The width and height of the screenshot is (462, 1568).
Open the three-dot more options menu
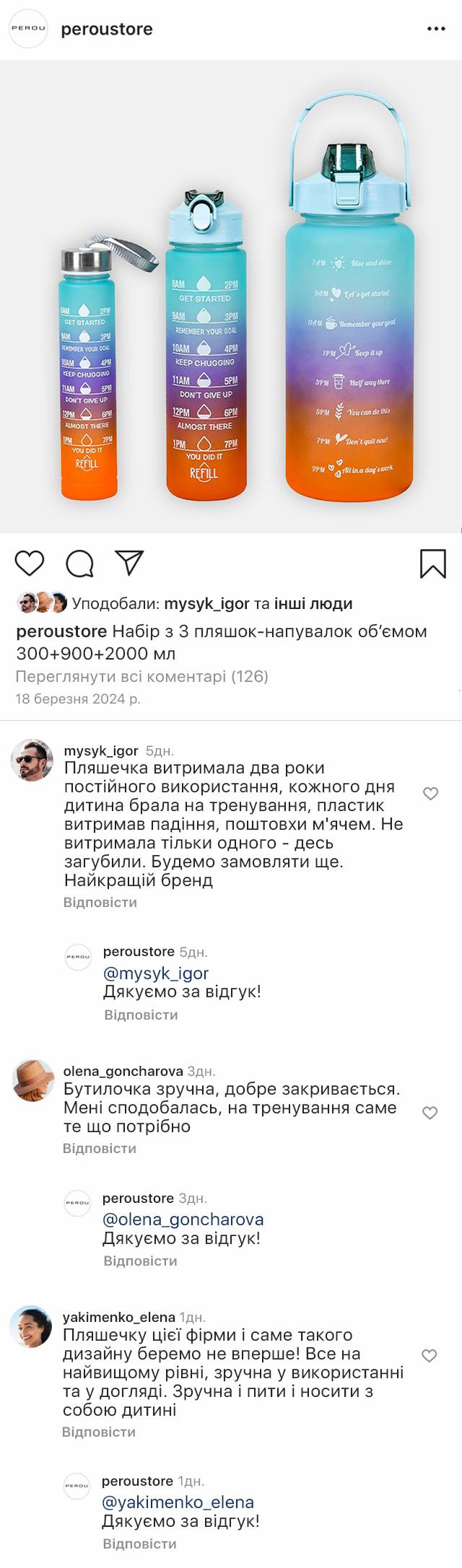tap(436, 29)
